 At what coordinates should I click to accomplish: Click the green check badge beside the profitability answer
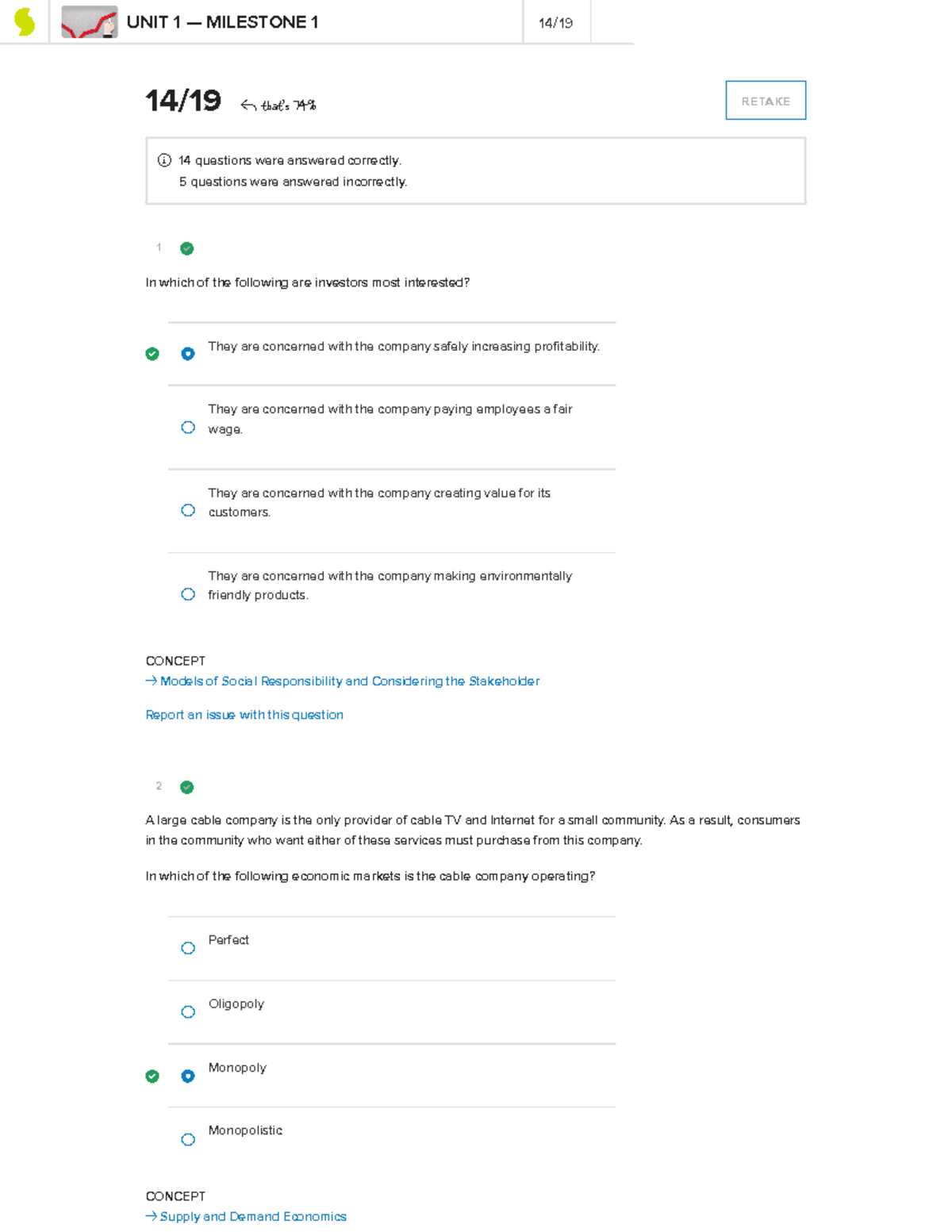[152, 353]
